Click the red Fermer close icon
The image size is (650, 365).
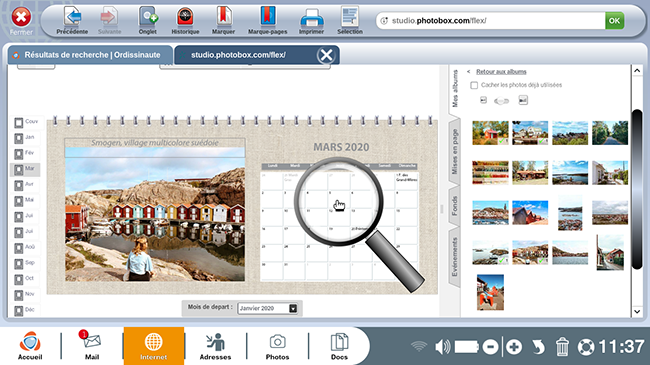(21, 17)
